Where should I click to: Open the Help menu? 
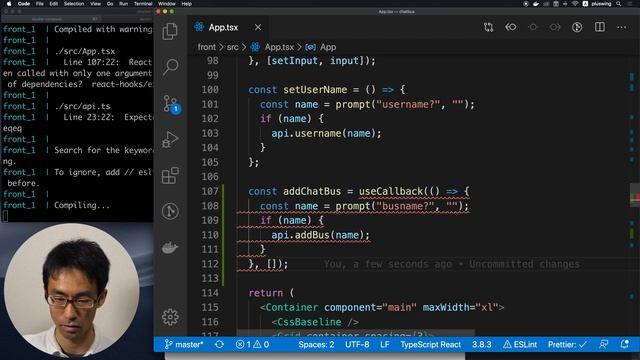point(187,4)
